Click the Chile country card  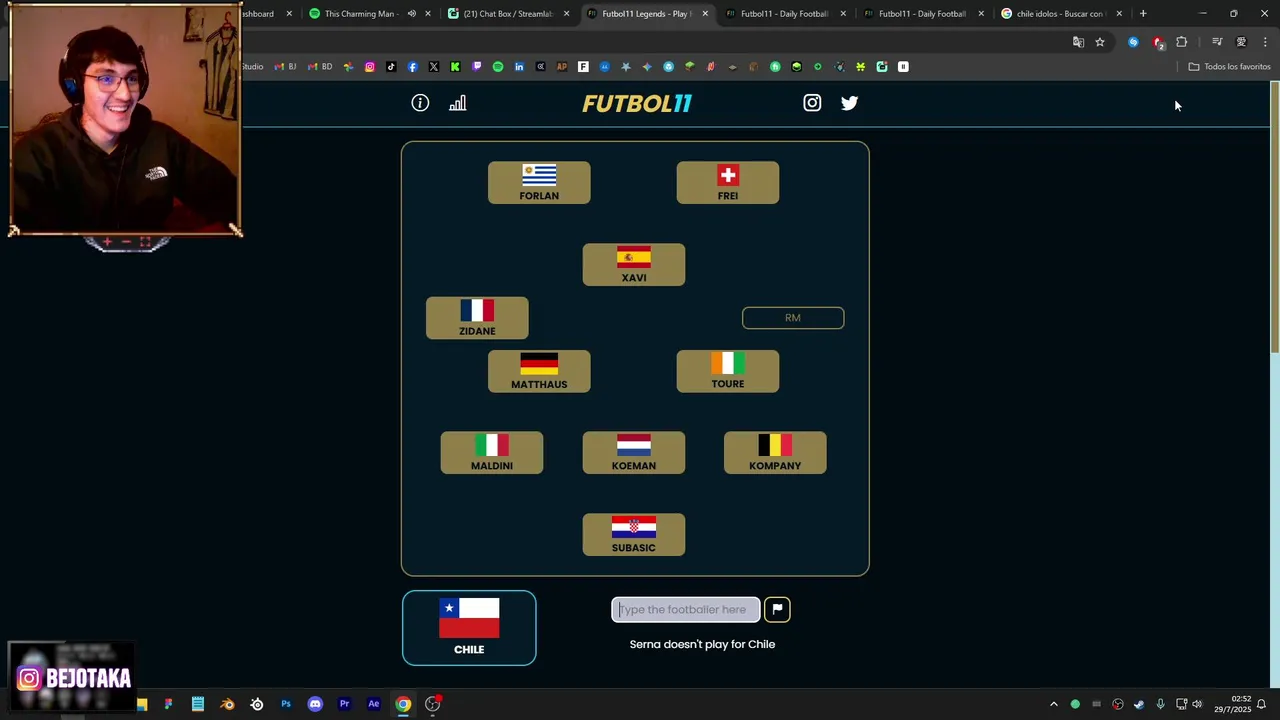(x=469, y=628)
